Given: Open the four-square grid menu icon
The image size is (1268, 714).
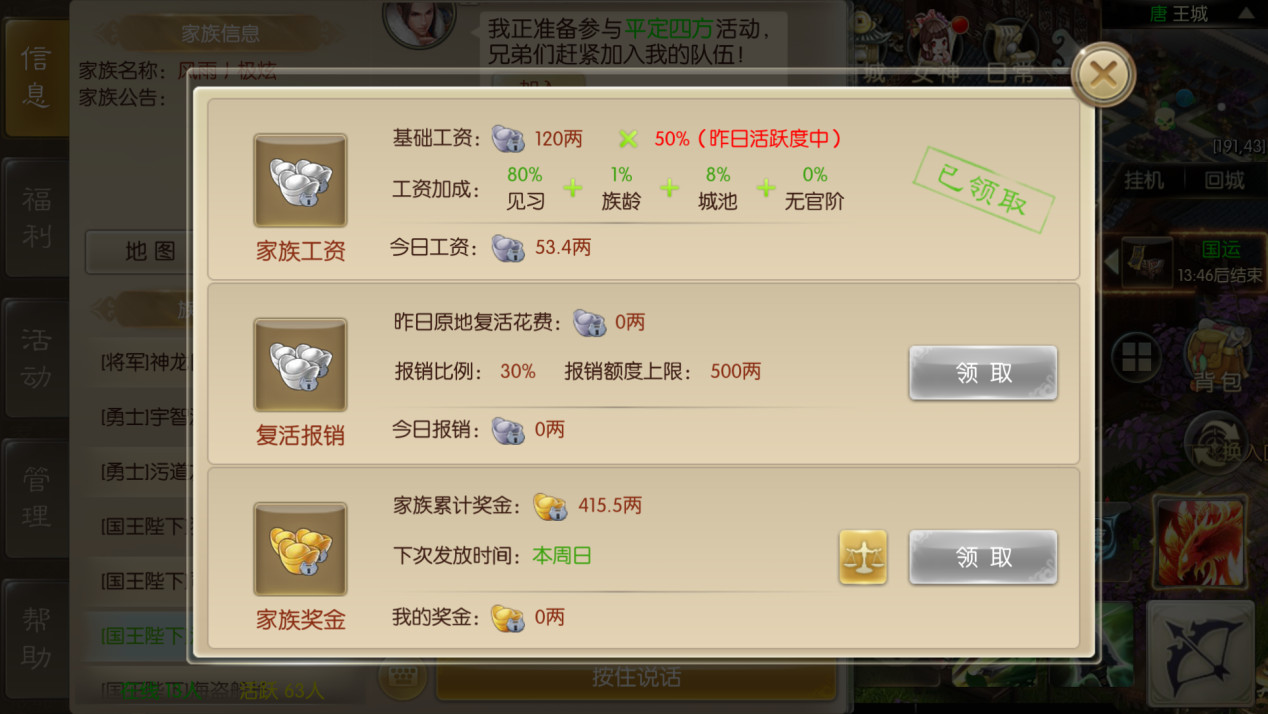Looking at the screenshot, I should pos(1137,357).
